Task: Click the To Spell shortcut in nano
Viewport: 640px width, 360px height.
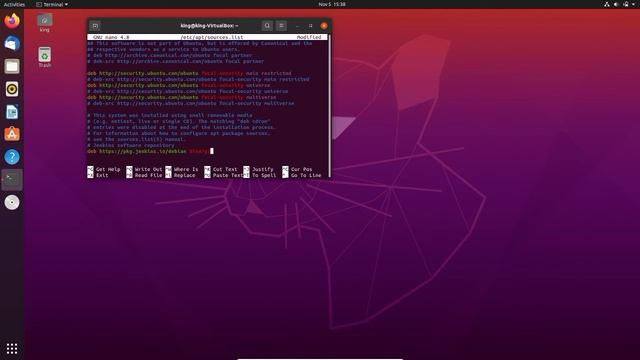Action: tap(260, 175)
